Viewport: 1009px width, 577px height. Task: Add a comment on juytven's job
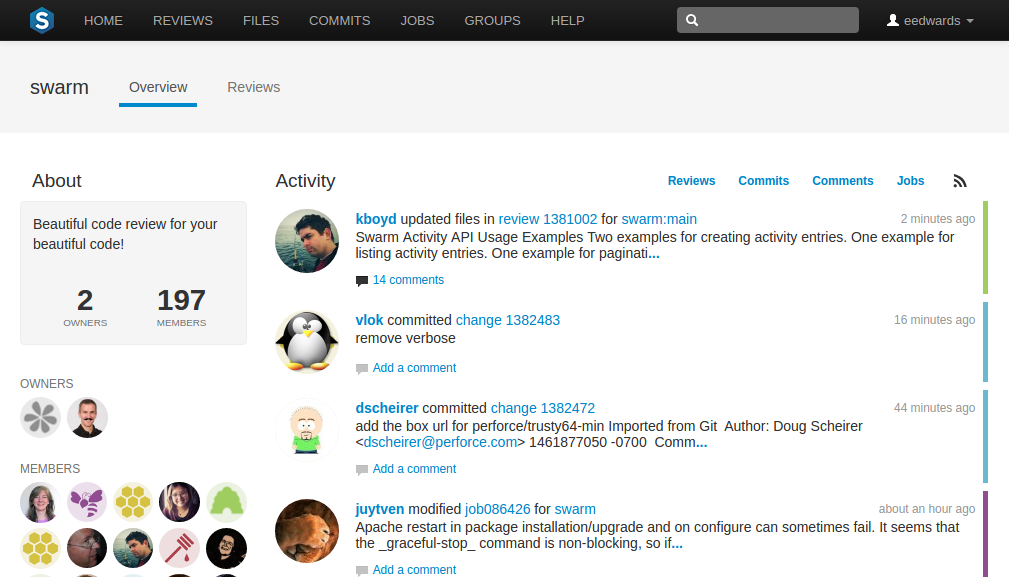coord(414,570)
